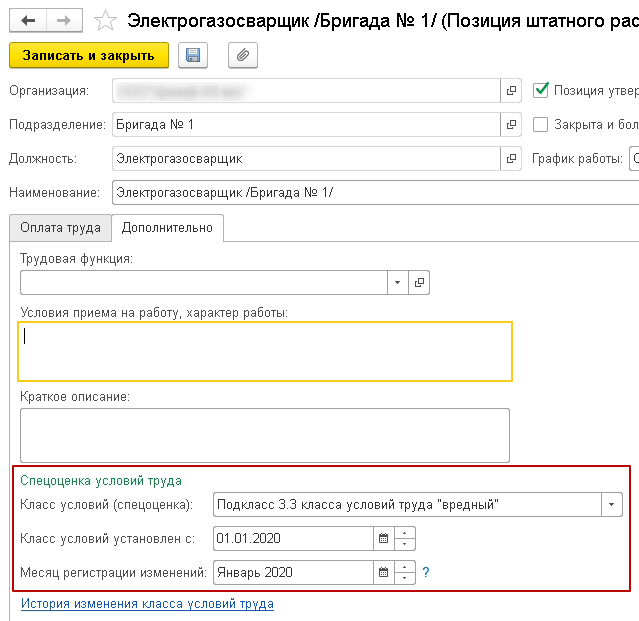Go forward with the right arrow button
This screenshot has height=621, width=639.
[x=64, y=20]
